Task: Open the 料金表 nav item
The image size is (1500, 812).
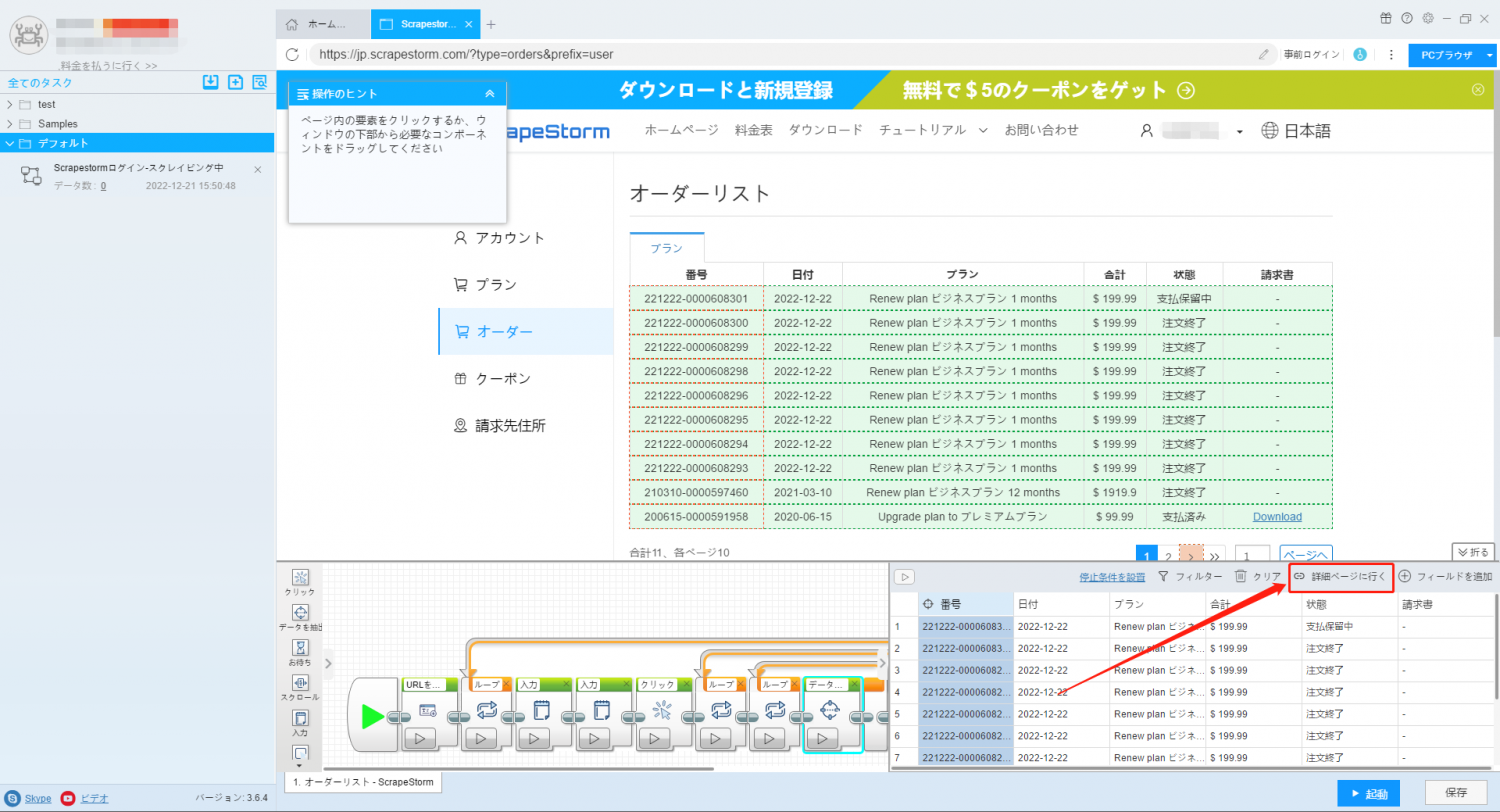Action: pyautogui.click(x=753, y=130)
